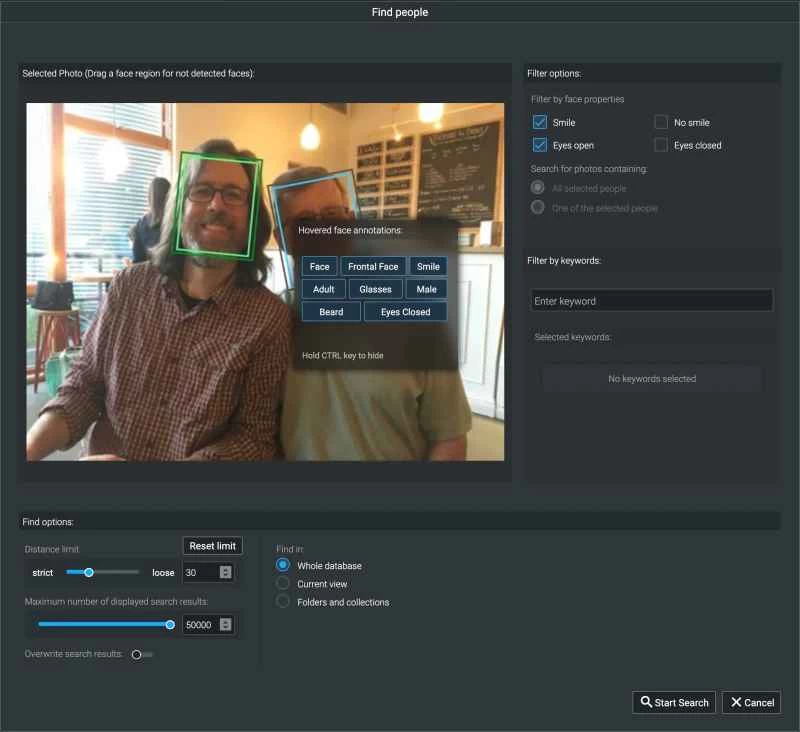Click the maximum search results slider handle

pos(170,624)
